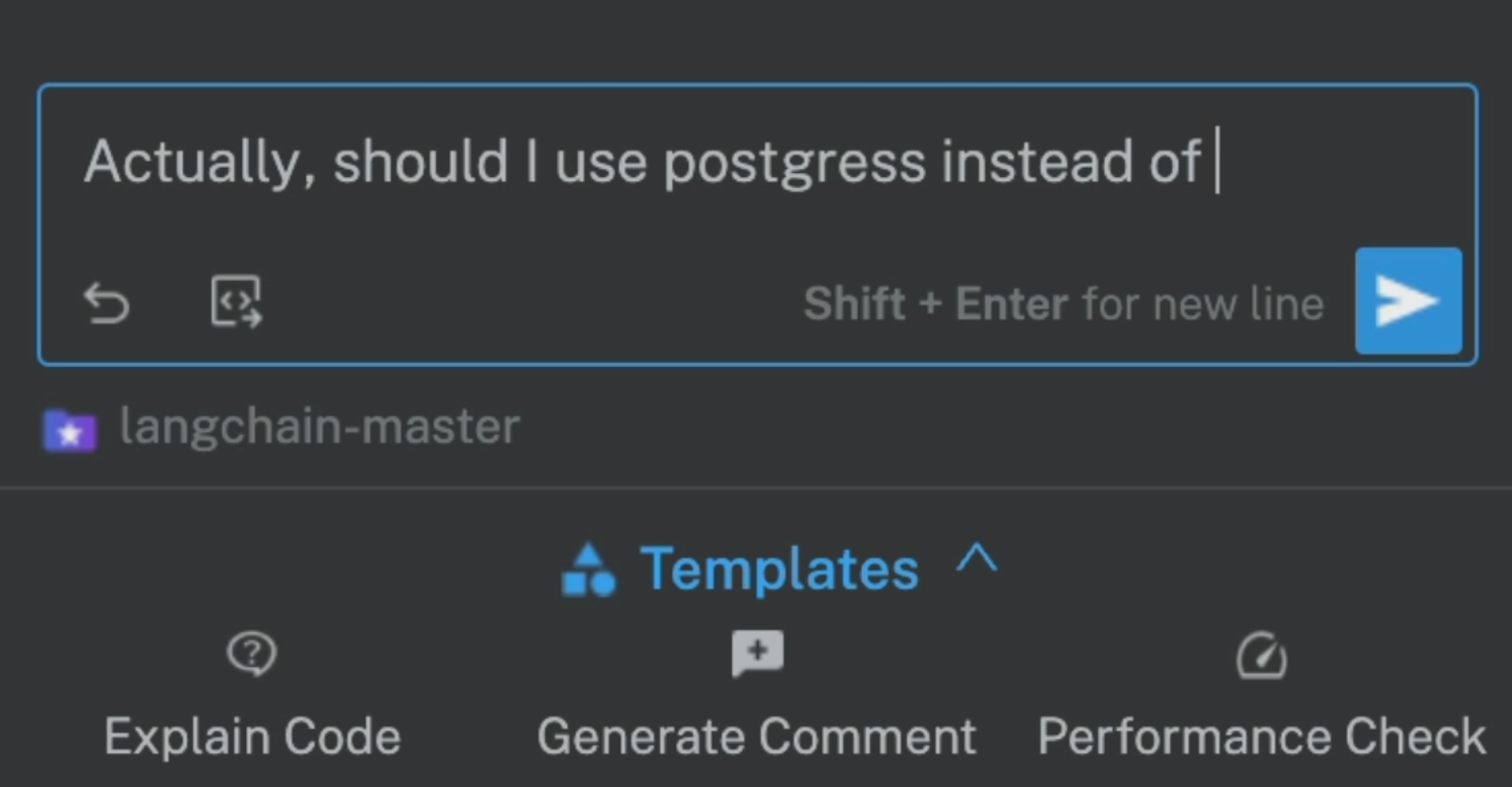Screen dimensions: 1512x787
Task: Collapse Templates using the chevron arrow
Action: click(x=977, y=559)
